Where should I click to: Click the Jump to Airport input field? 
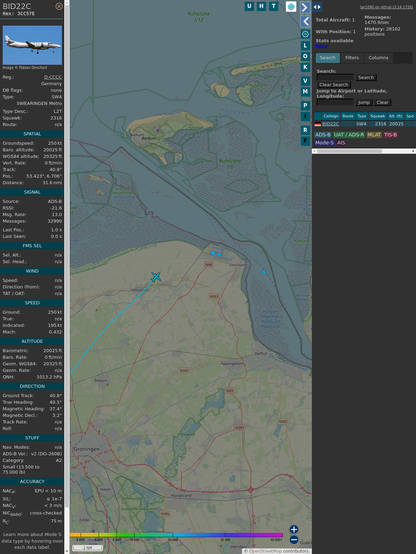point(335,102)
